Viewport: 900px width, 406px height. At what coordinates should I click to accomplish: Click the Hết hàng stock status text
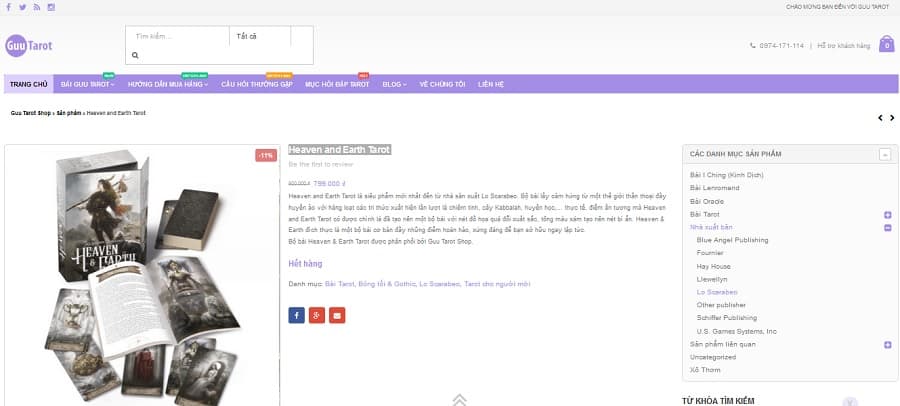[x=305, y=264]
